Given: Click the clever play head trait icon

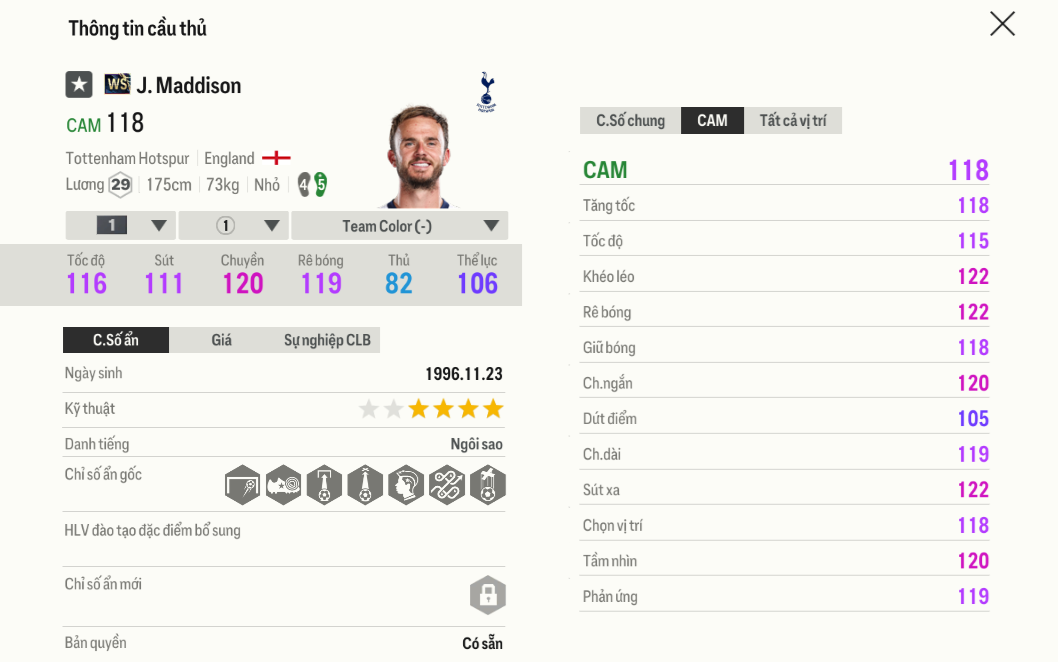Looking at the screenshot, I should tap(406, 485).
